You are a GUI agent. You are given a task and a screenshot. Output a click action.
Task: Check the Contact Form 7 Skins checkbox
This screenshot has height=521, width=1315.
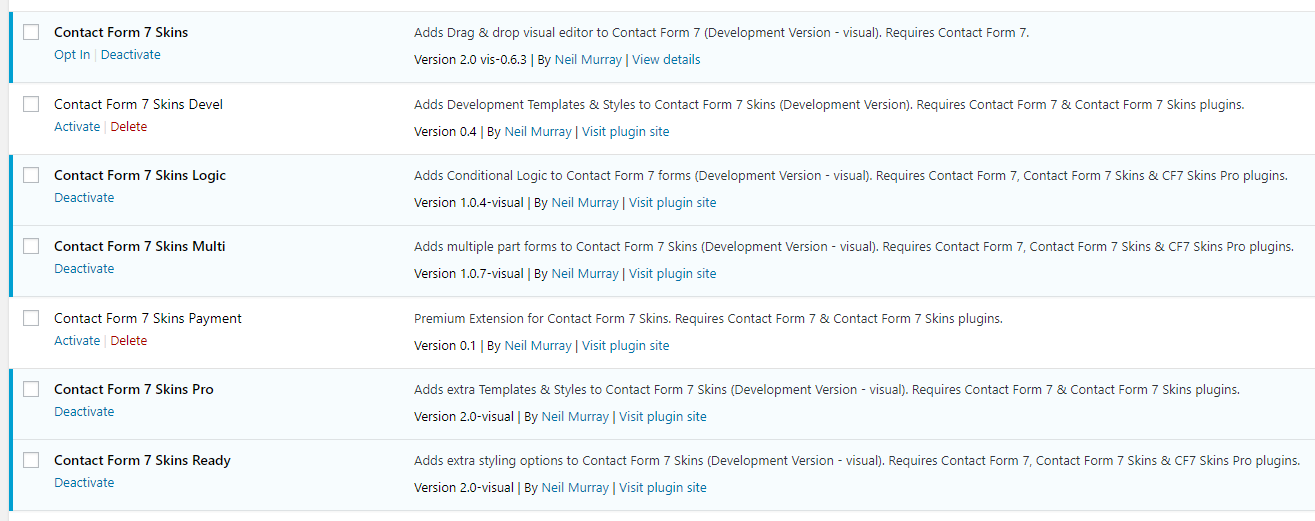click(31, 32)
